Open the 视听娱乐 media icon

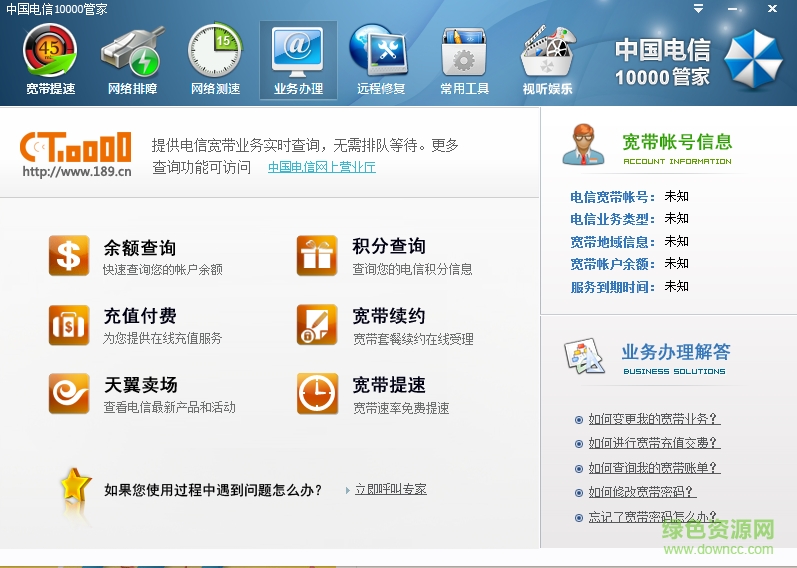click(x=548, y=51)
